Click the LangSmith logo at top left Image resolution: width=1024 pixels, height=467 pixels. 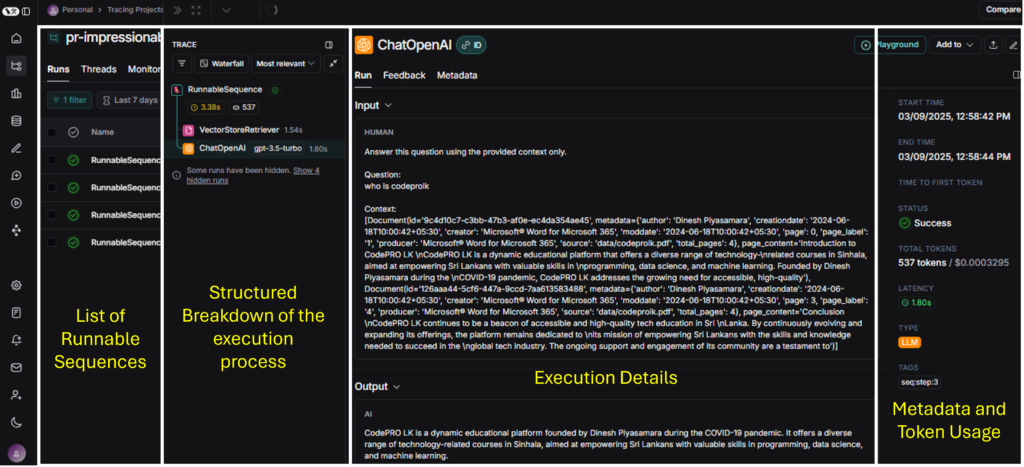(10, 11)
